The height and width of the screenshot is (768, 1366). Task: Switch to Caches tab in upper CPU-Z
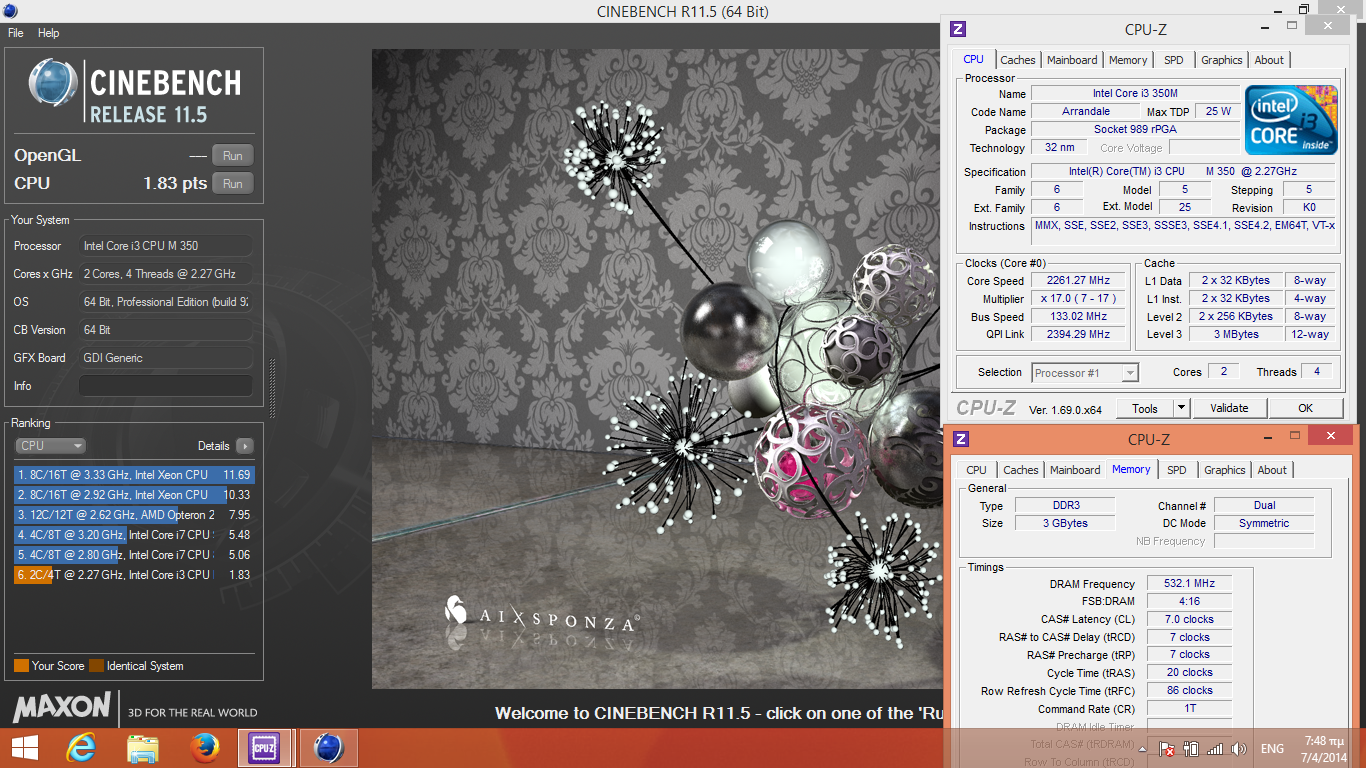[x=1018, y=60]
